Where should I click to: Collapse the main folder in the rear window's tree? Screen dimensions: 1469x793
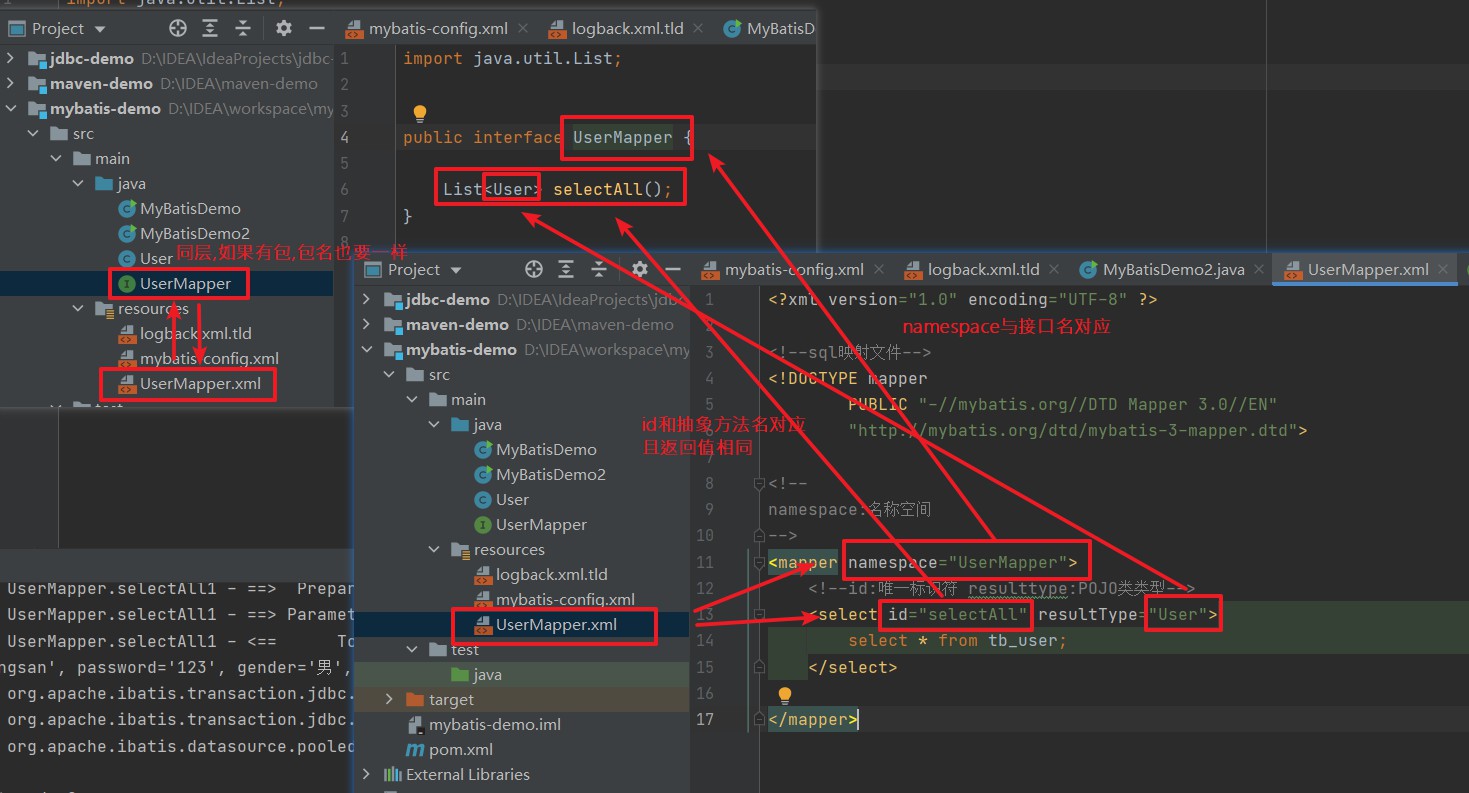[56, 158]
